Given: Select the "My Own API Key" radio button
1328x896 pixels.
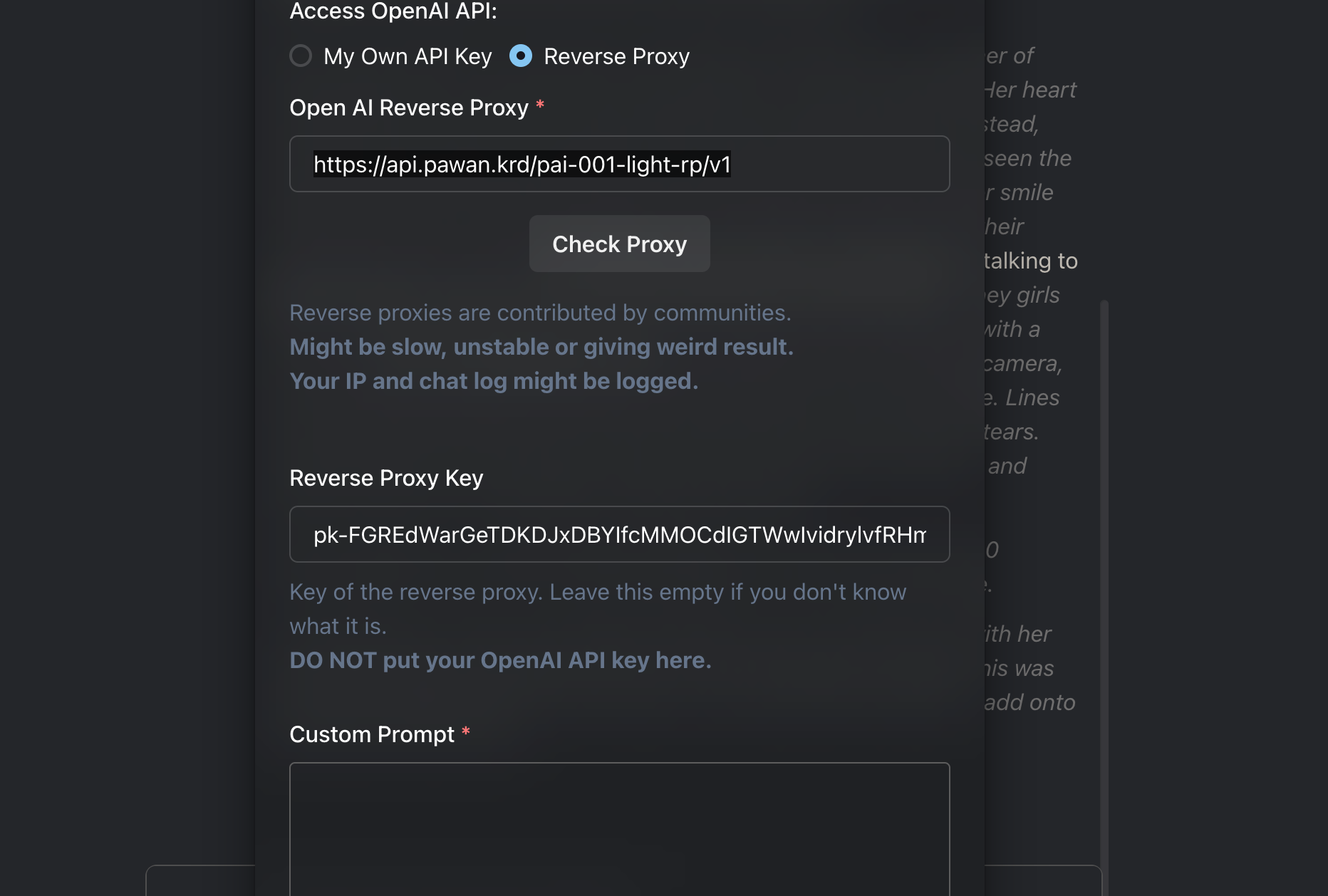Looking at the screenshot, I should tap(301, 56).
